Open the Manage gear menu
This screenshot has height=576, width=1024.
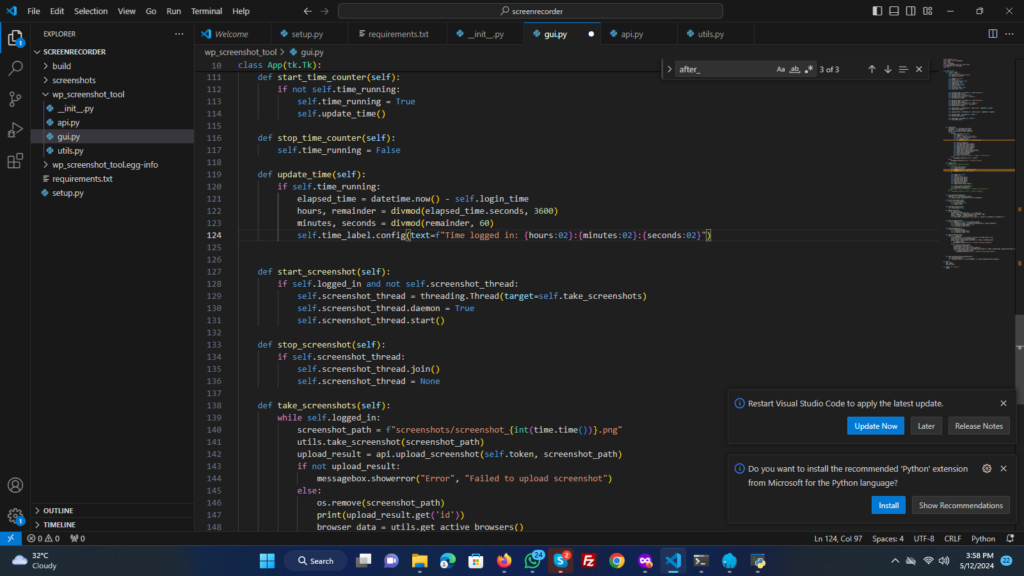(15, 517)
